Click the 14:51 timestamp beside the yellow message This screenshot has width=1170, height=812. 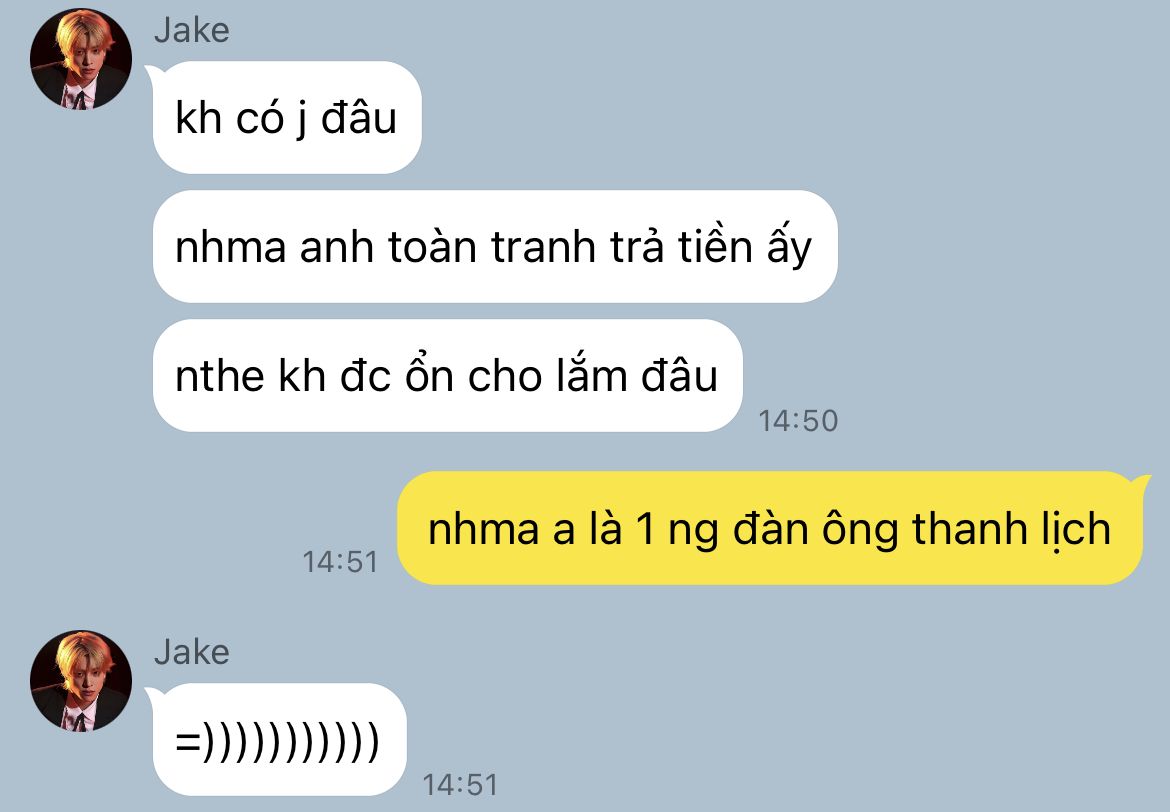[x=340, y=562]
